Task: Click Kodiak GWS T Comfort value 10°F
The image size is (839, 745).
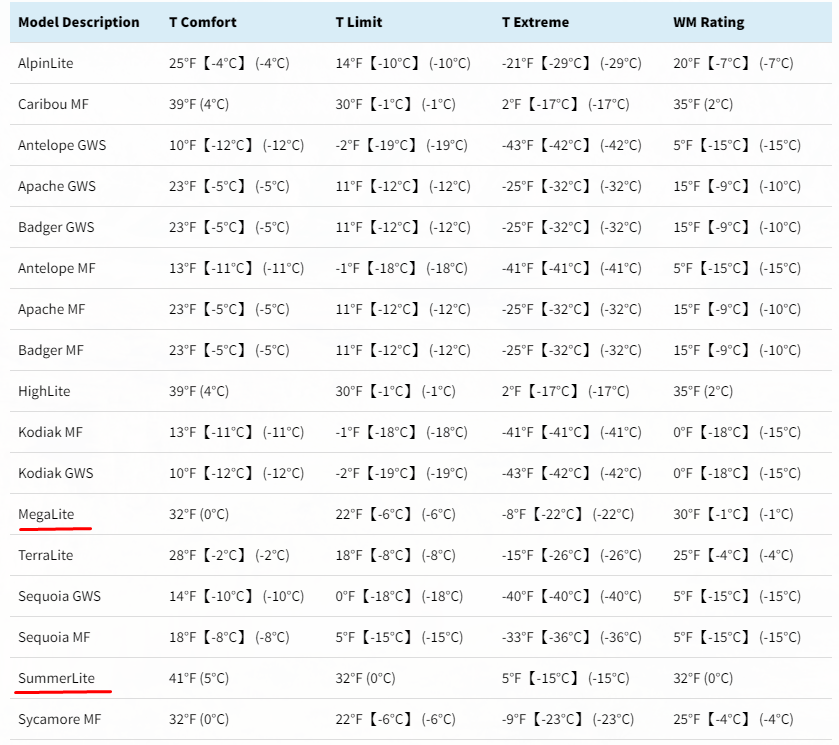Action: [x=182, y=473]
